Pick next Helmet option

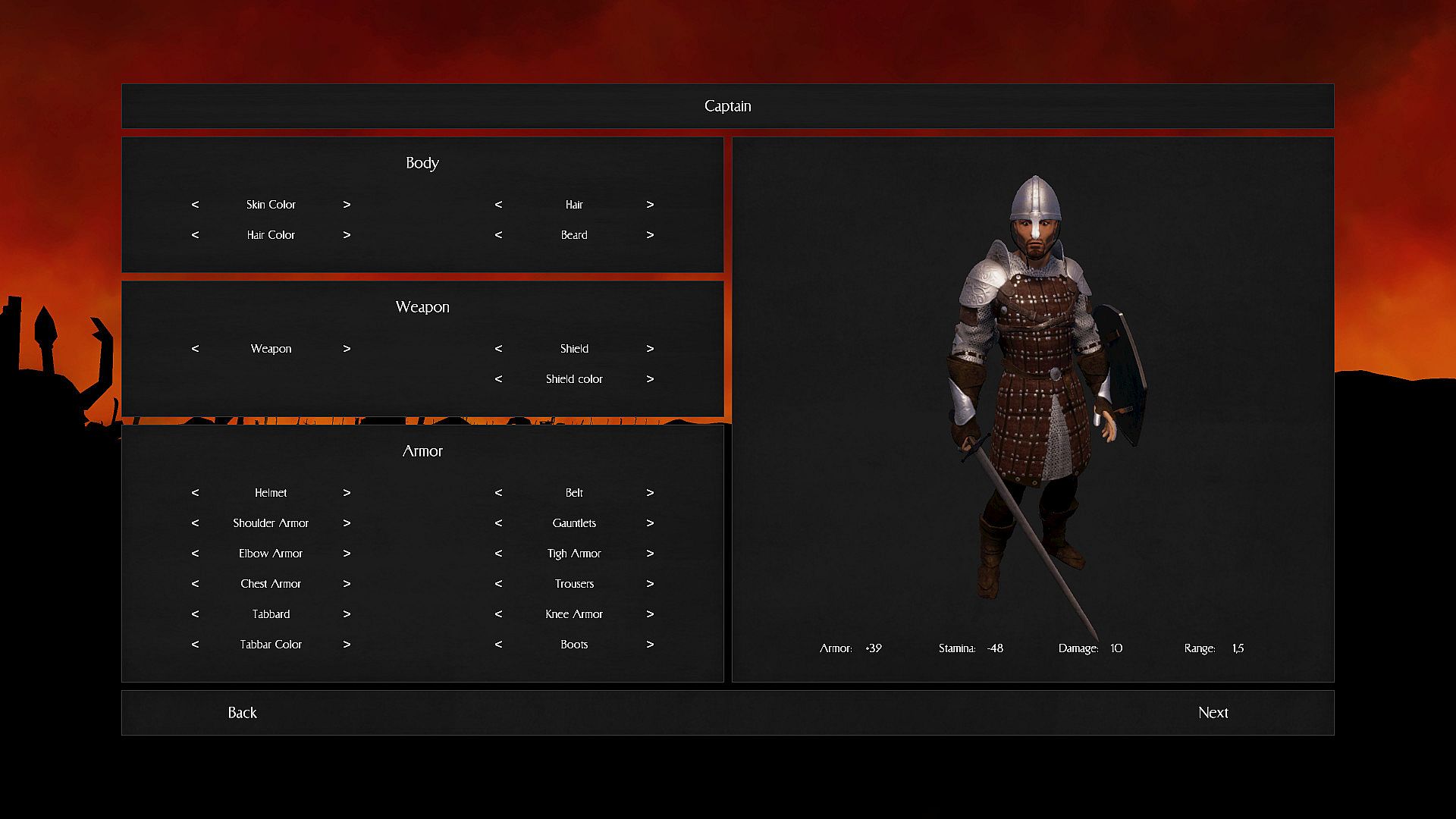coord(347,493)
